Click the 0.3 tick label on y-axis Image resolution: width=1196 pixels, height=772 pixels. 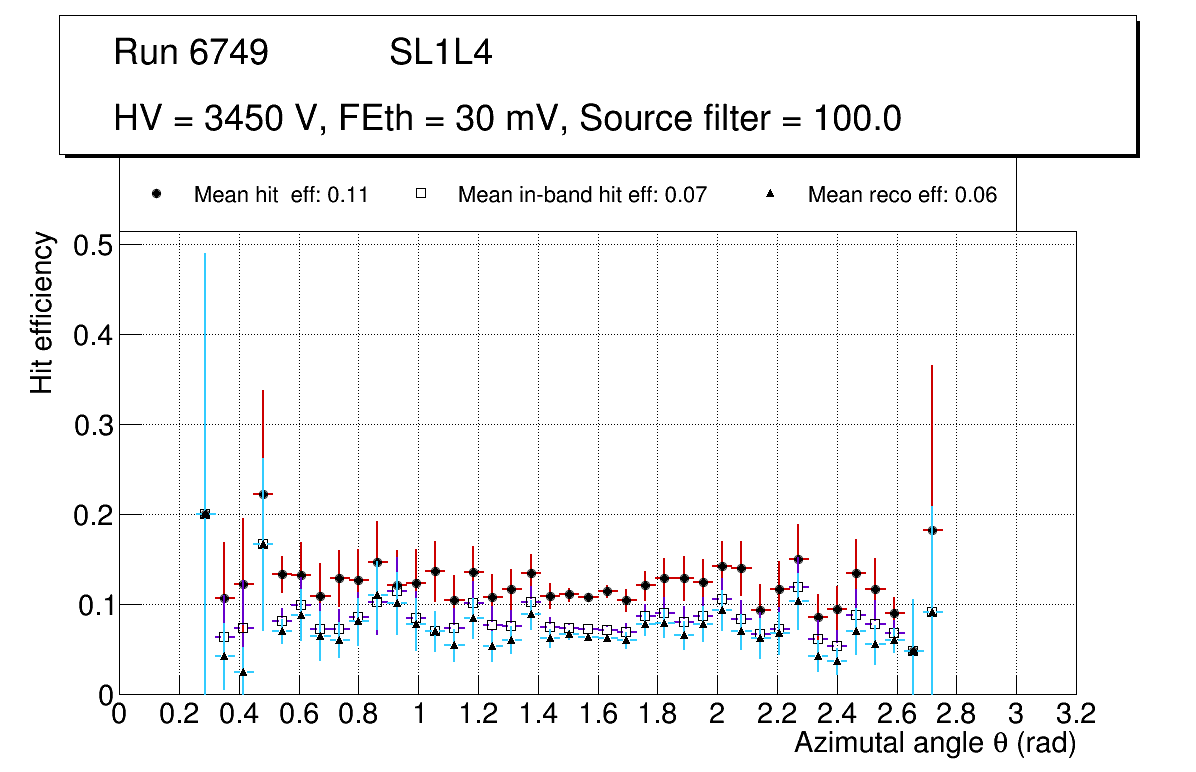coord(94,425)
